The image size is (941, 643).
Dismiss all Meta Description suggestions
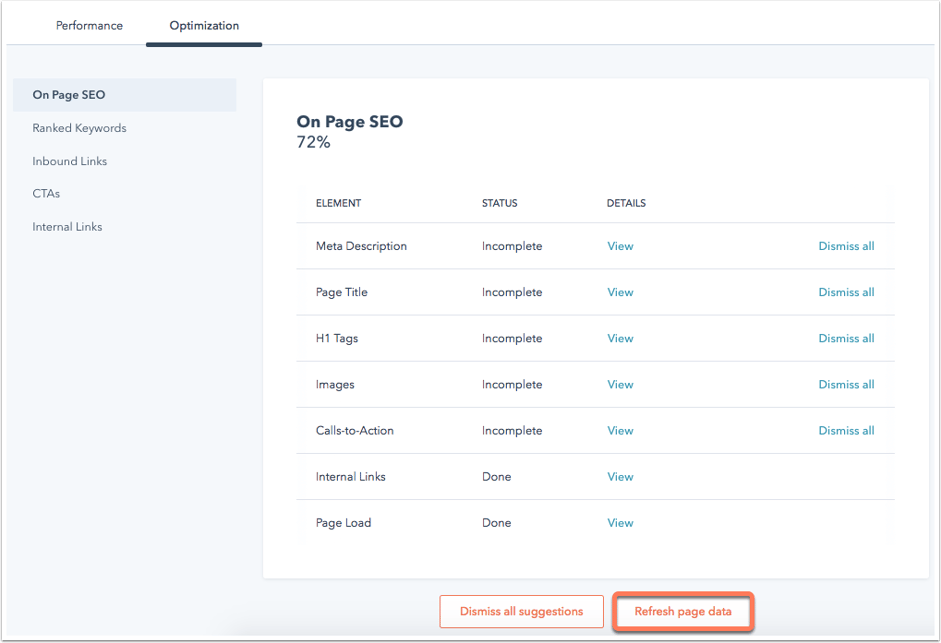(x=846, y=246)
